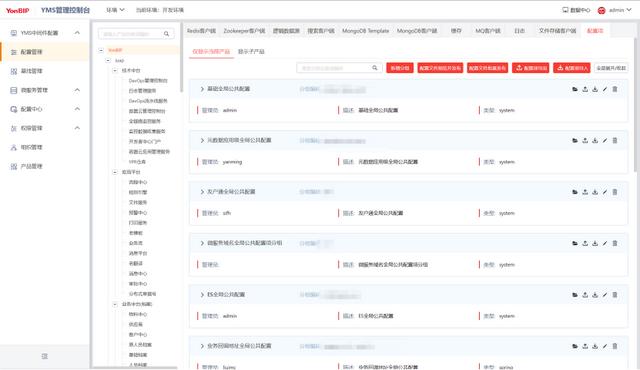Click download icon on the sfh-managed card

click(x=595, y=192)
